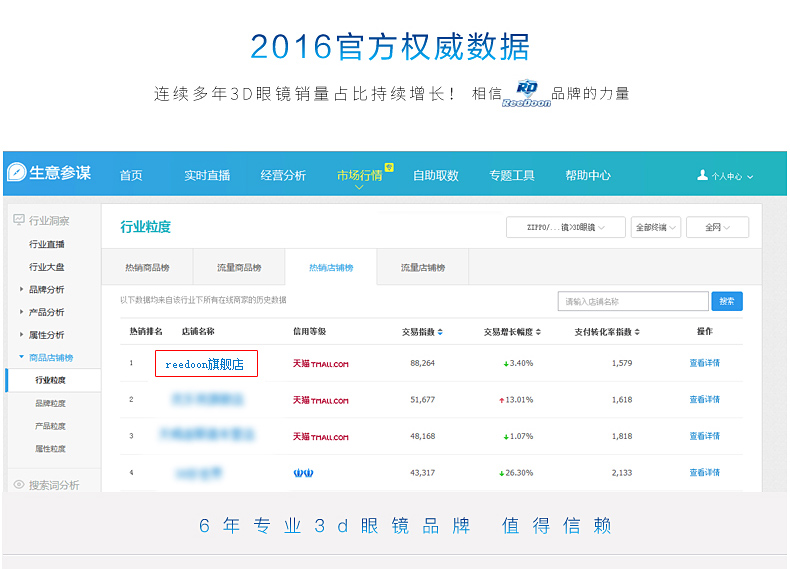Image resolution: width=790 pixels, height=569 pixels.
Task: Select 产品粒度 in the sidebar
Action: point(50,426)
